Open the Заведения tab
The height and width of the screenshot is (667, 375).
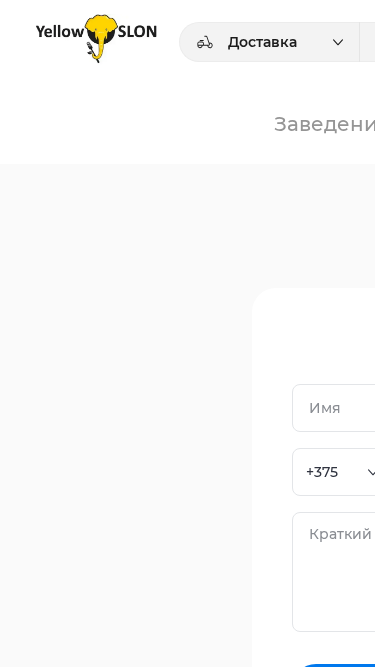point(324,124)
